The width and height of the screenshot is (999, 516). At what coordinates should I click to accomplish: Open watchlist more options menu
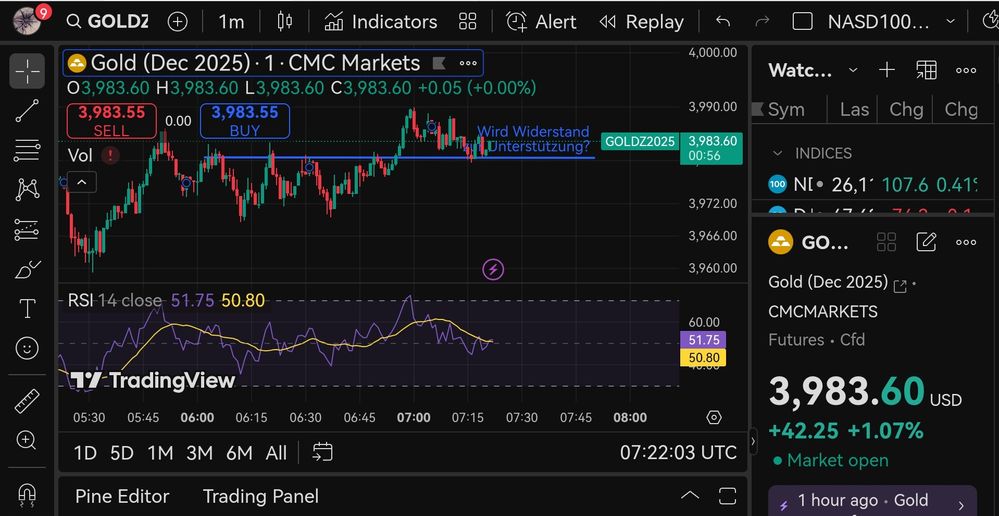[x=966, y=70]
